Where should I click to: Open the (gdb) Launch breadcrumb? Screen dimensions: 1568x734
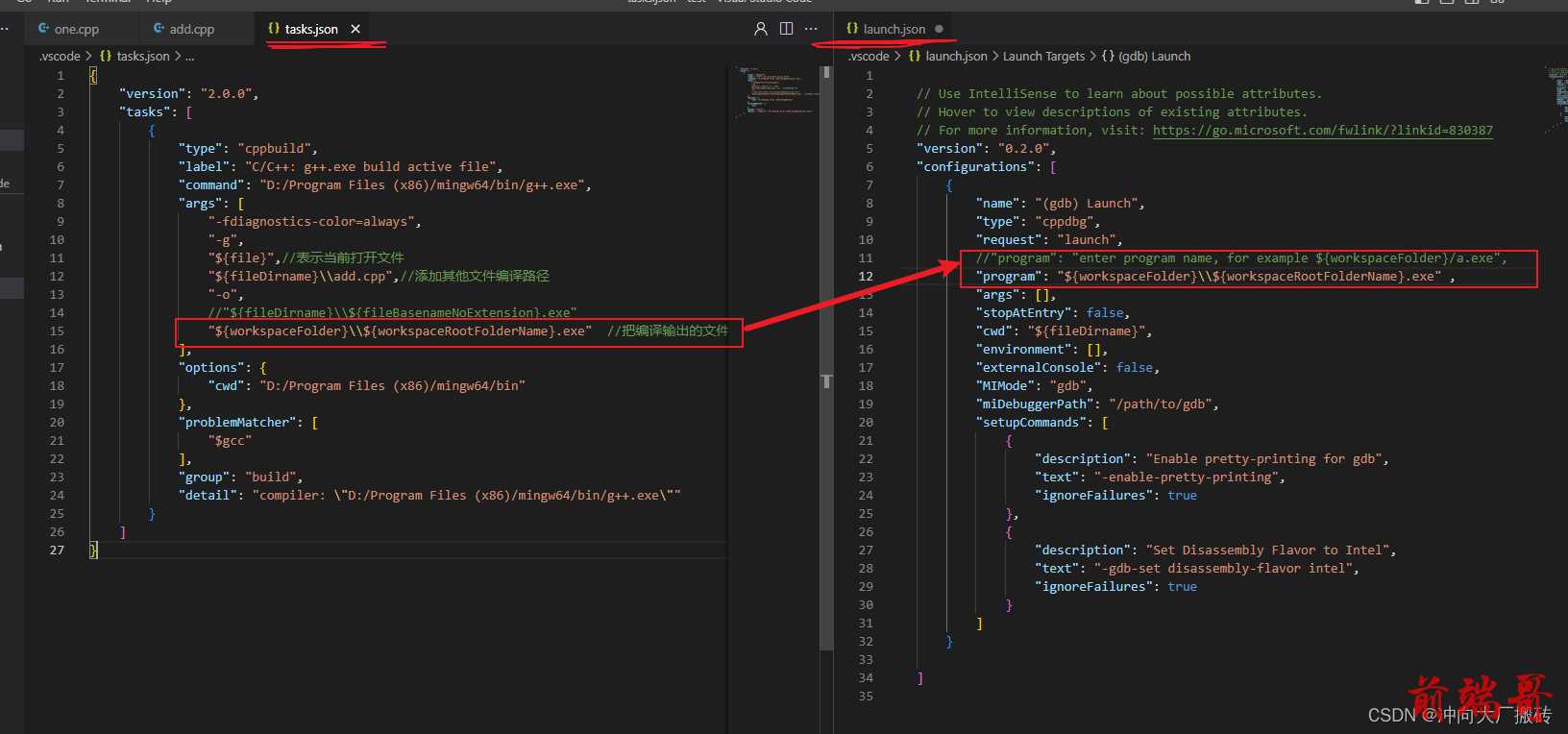pyautogui.click(x=1154, y=57)
